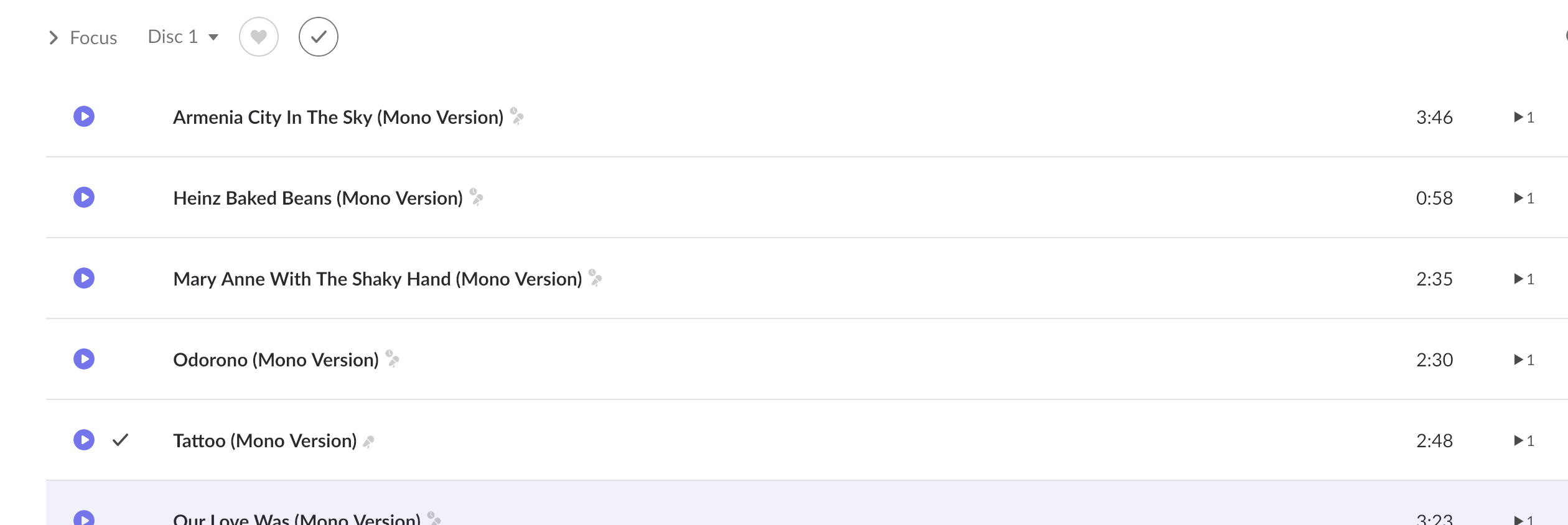
Task: Play Heinz Baked Beans track
Action: click(x=84, y=197)
